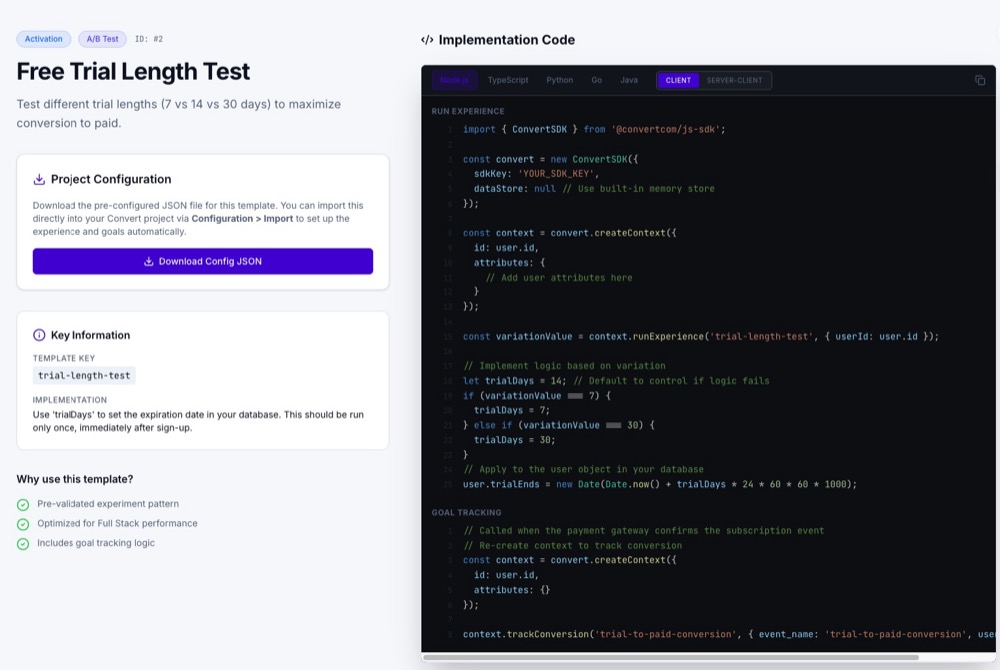Switch the code mode toggle to SERVER-CLIENT

[x=735, y=80]
